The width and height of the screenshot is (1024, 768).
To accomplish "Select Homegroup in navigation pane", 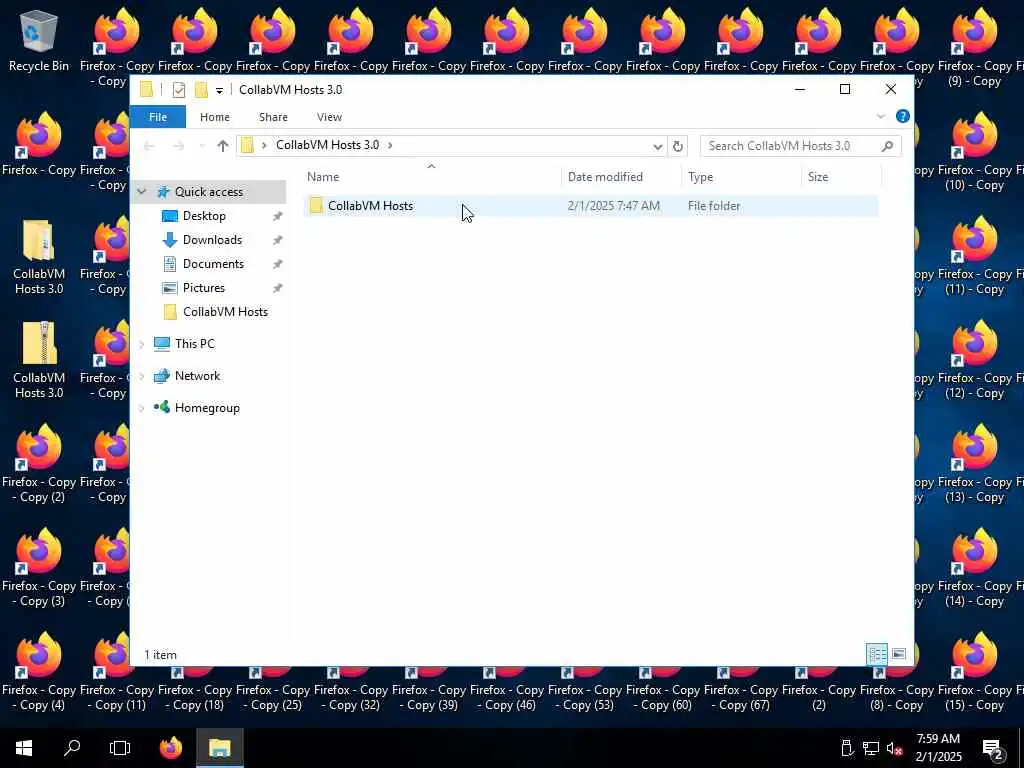I will [x=207, y=408].
